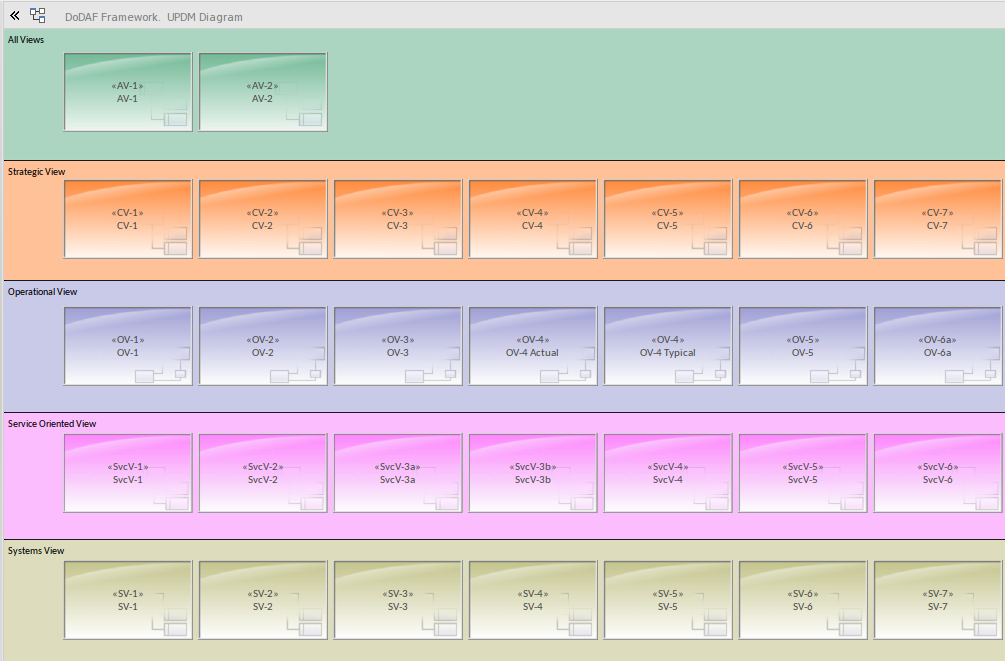Select the OV-4 Typical frame
This screenshot has width=1005, height=661.
coord(667,345)
